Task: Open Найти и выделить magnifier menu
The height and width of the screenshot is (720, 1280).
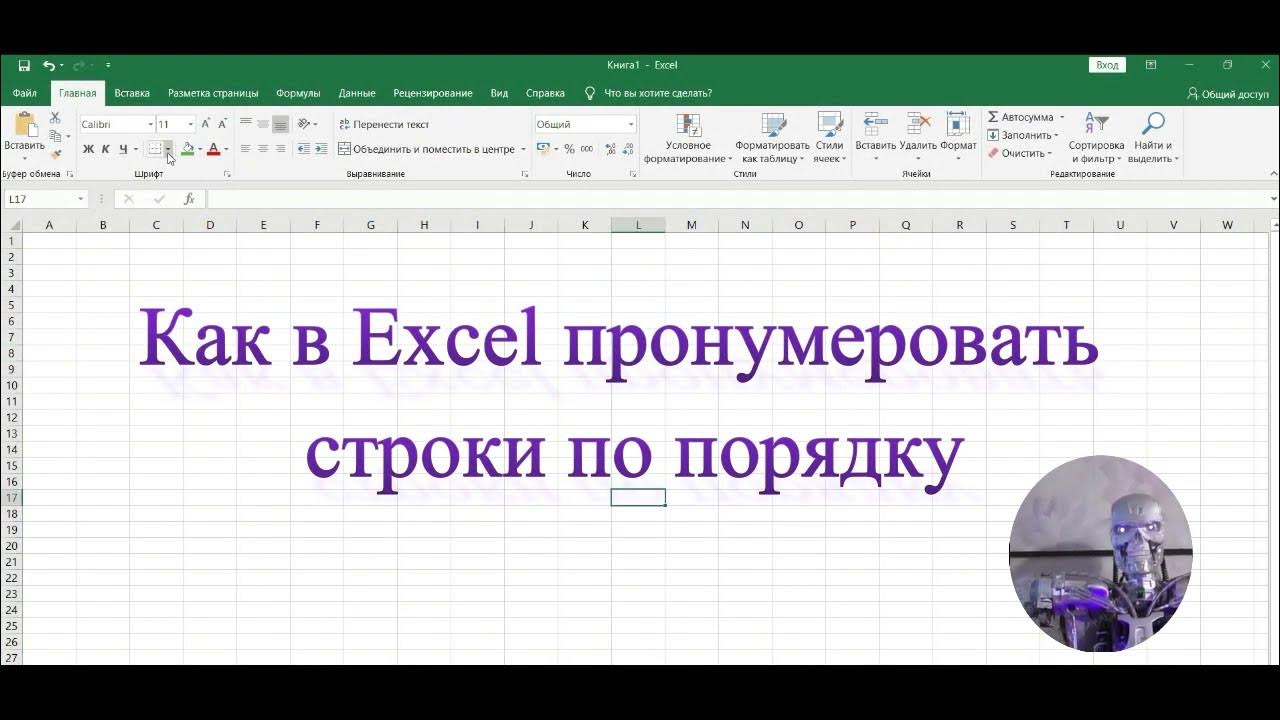Action: tap(1153, 138)
